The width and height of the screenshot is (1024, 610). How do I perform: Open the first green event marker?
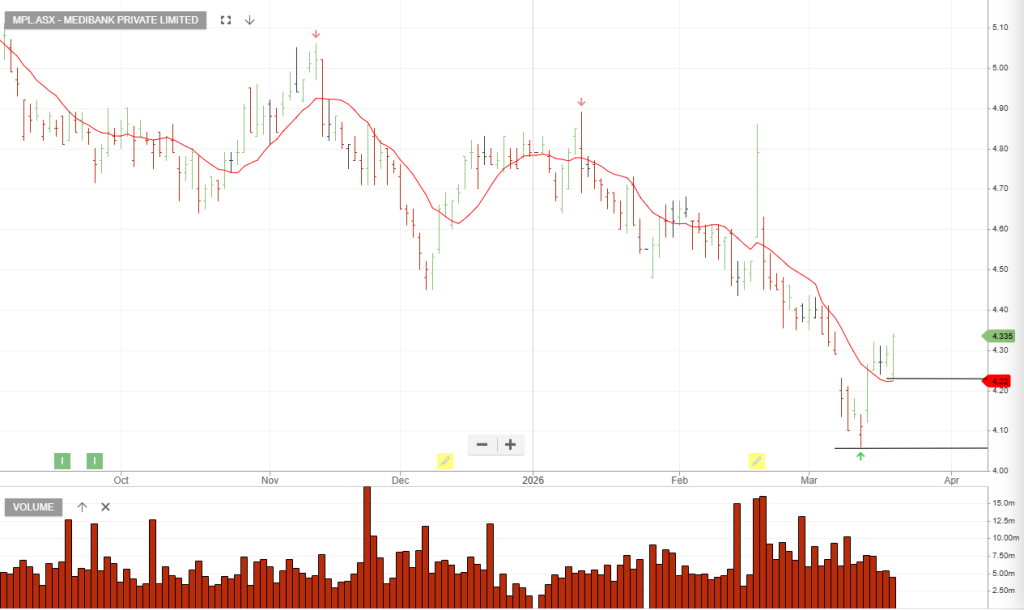[x=62, y=460]
